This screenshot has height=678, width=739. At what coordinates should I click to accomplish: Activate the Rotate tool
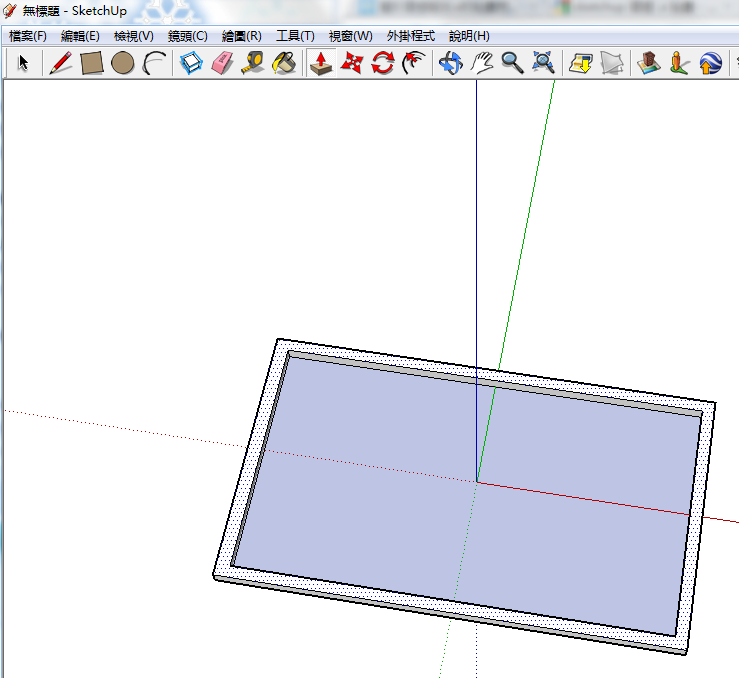tap(383, 63)
